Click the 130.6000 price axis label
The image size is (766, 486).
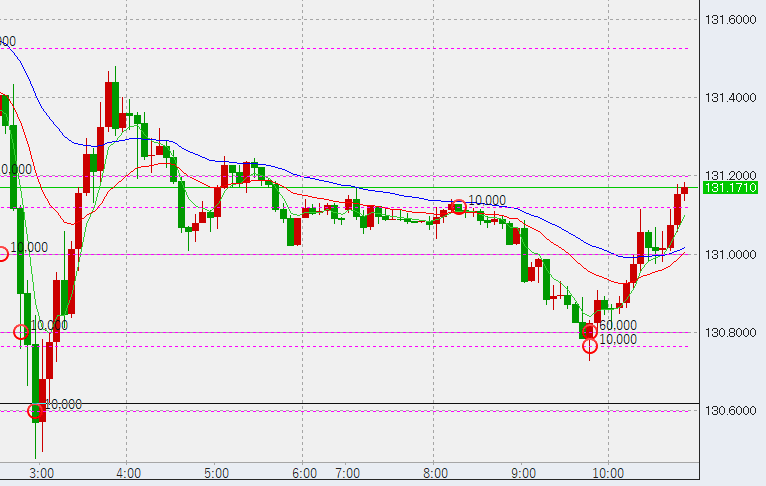729,410
